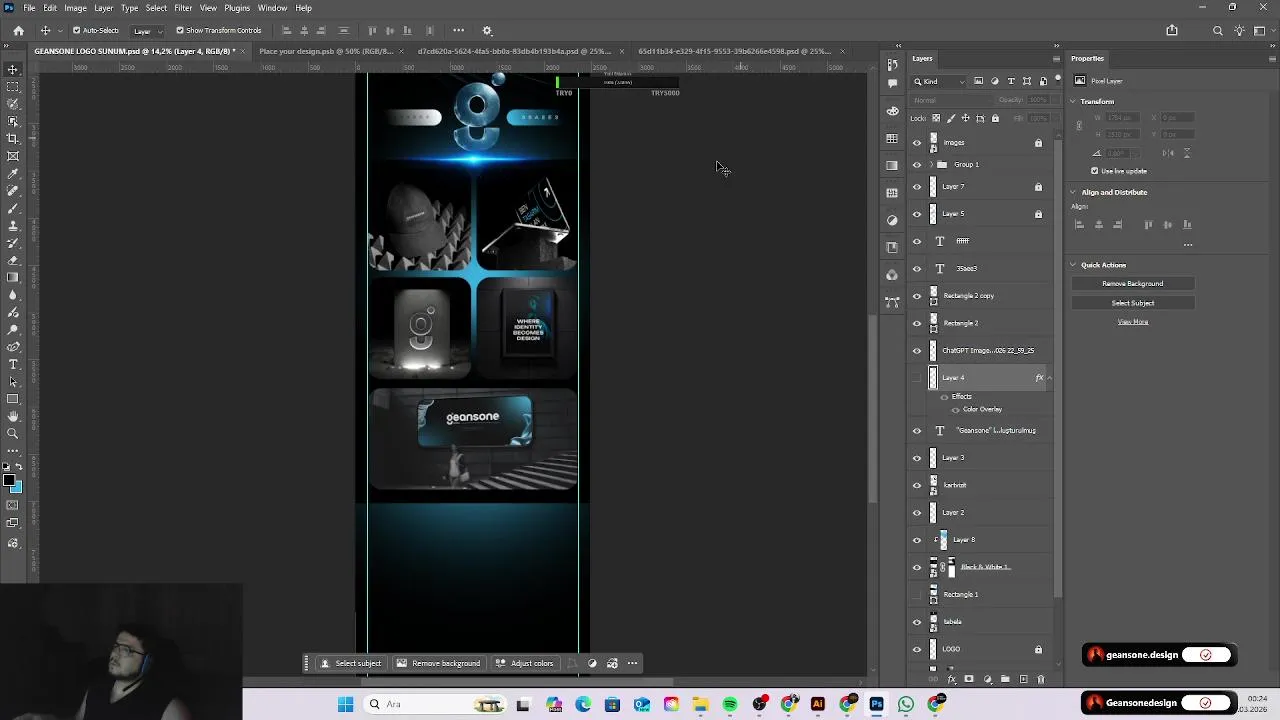Open the Window menu
The height and width of the screenshot is (720, 1280).
pyautogui.click(x=272, y=8)
